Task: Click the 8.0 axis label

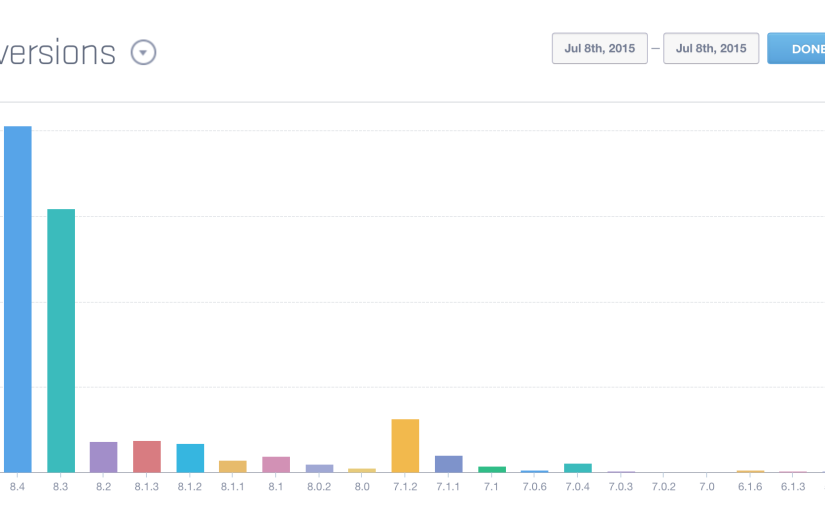Action: coord(362,486)
